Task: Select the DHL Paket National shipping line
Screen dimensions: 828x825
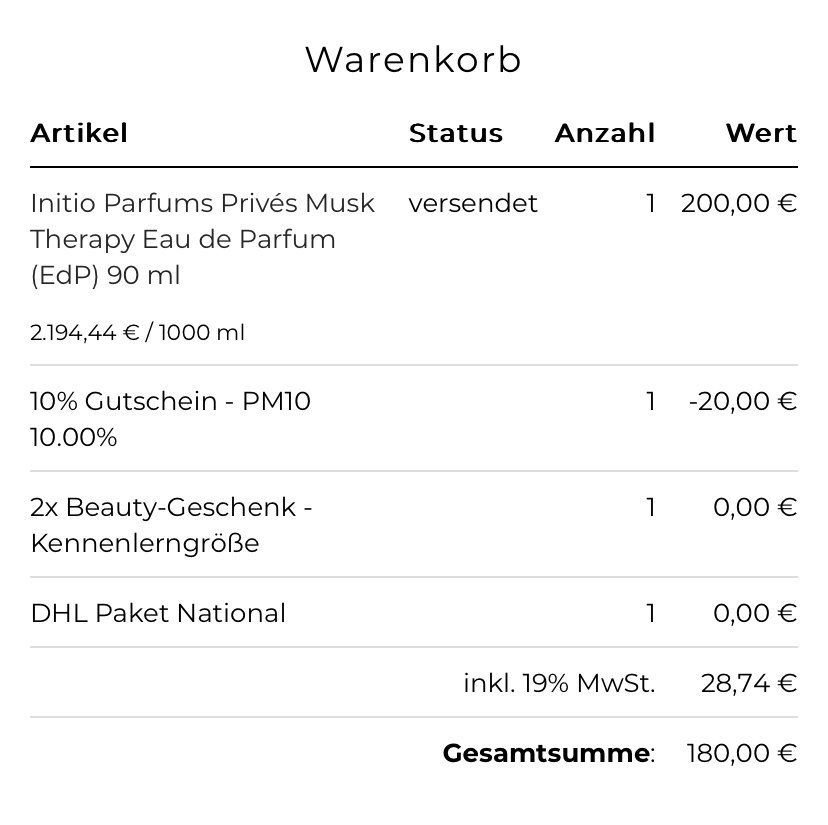Action: point(158,613)
